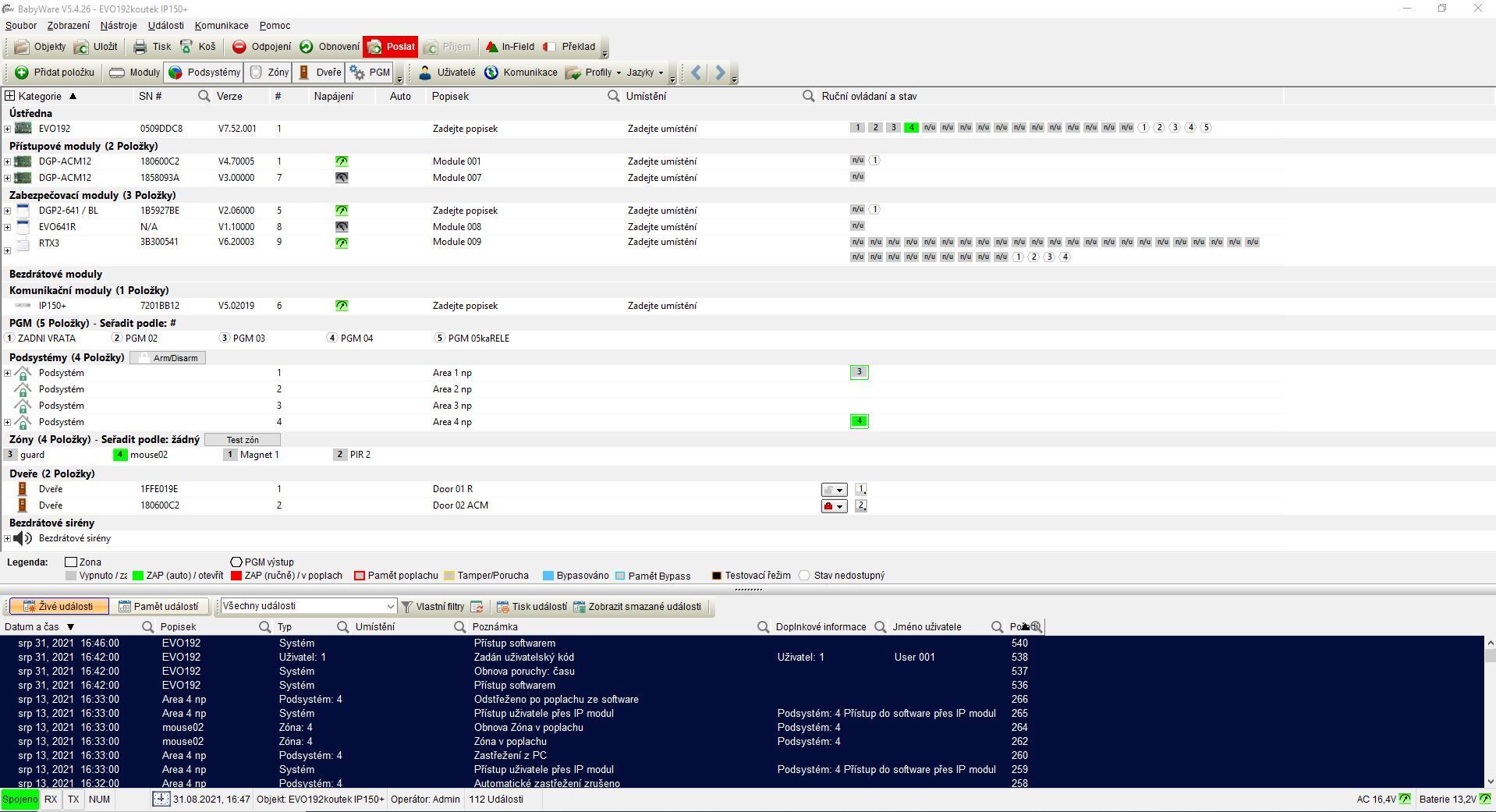Click the Odpojení disconnect icon
The width and height of the screenshot is (1496, 812).
point(239,47)
